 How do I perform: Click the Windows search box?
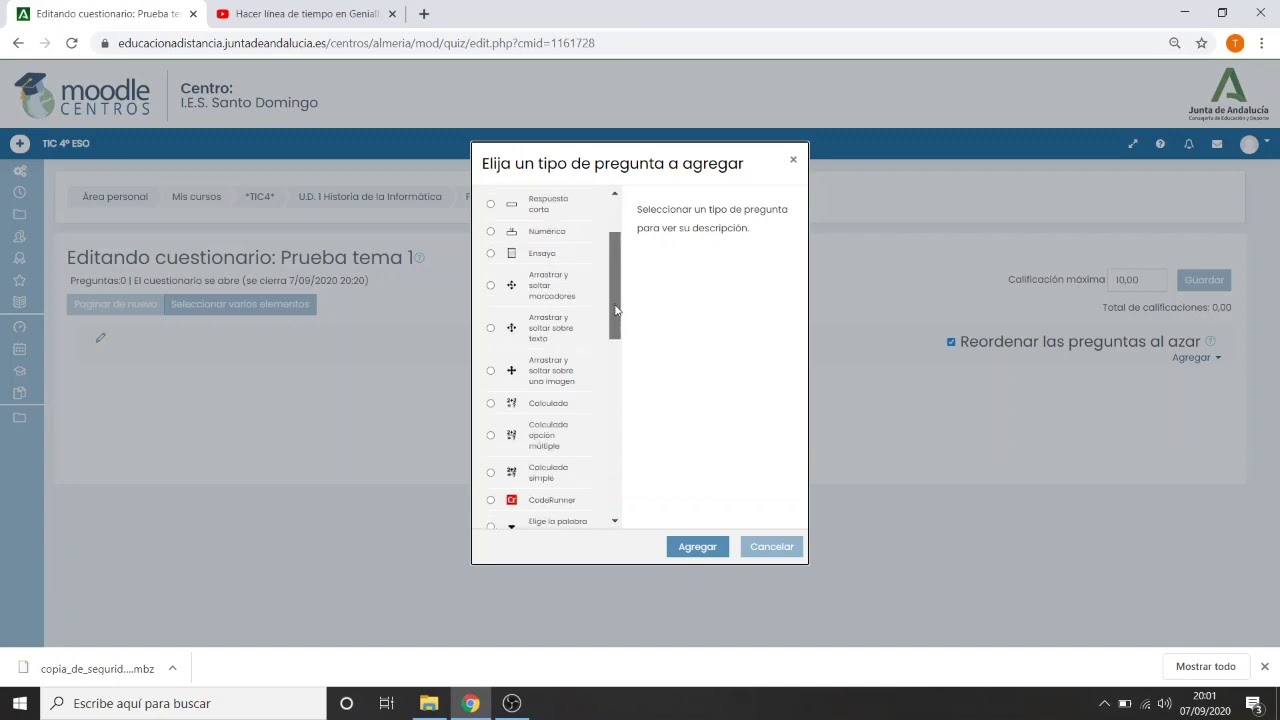(184, 703)
